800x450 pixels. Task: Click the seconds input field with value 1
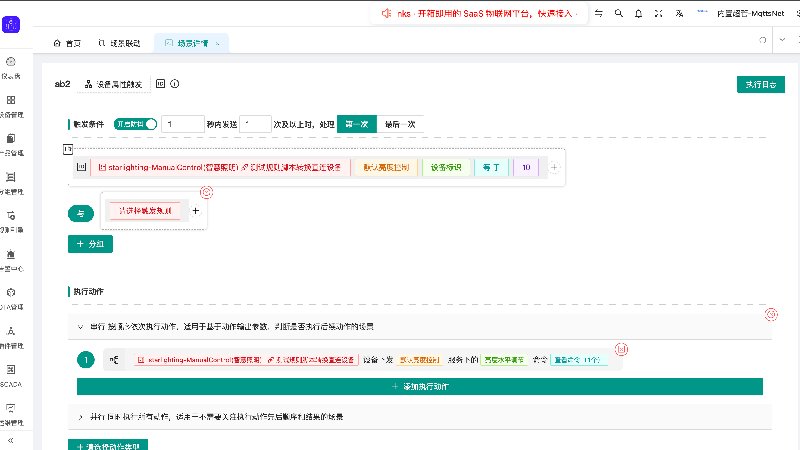click(183, 124)
